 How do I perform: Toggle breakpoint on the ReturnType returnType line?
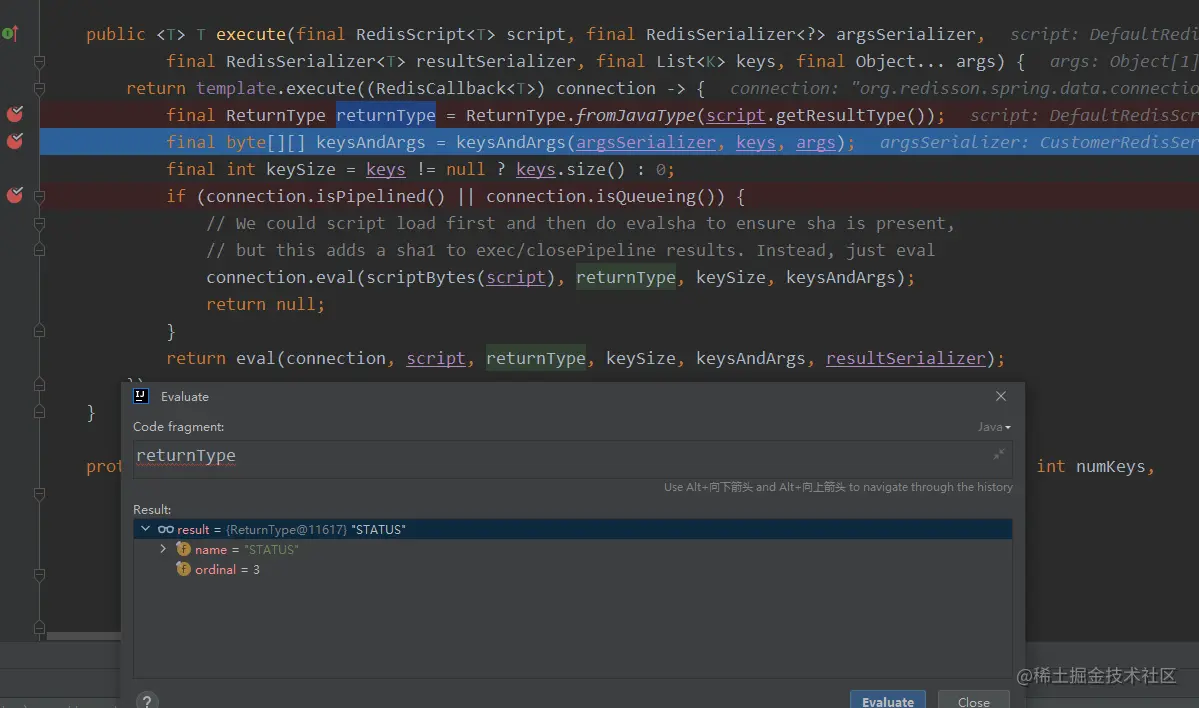point(15,115)
